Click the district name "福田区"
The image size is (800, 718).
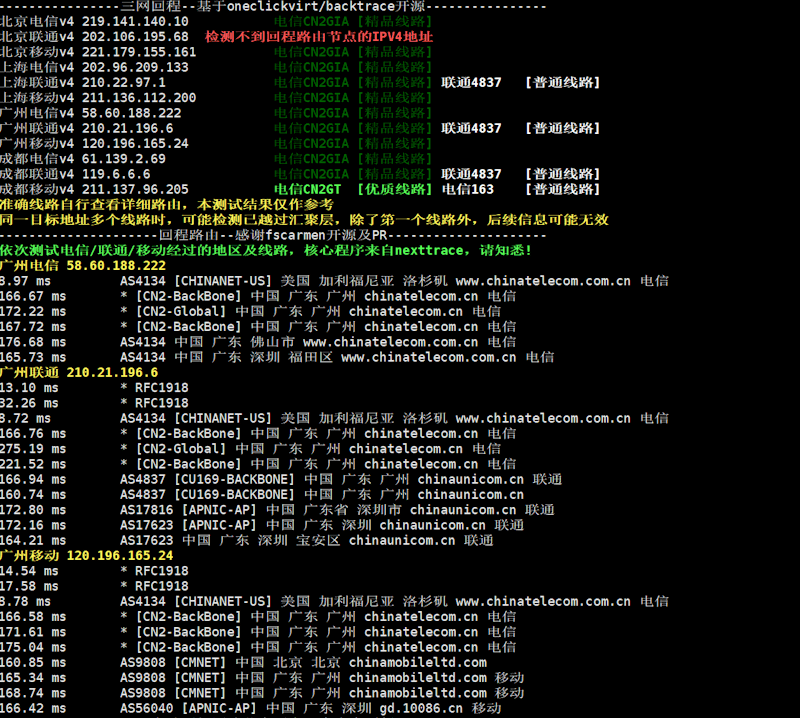click(310, 358)
